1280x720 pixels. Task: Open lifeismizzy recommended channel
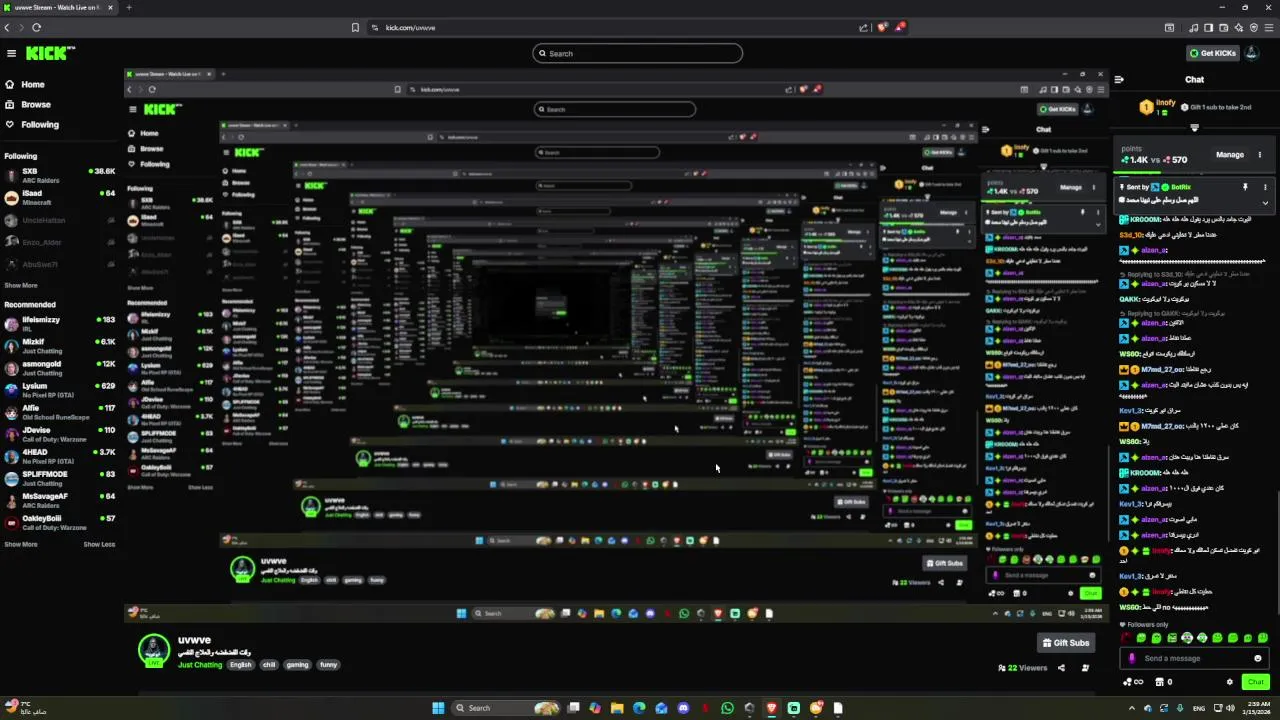(58, 324)
